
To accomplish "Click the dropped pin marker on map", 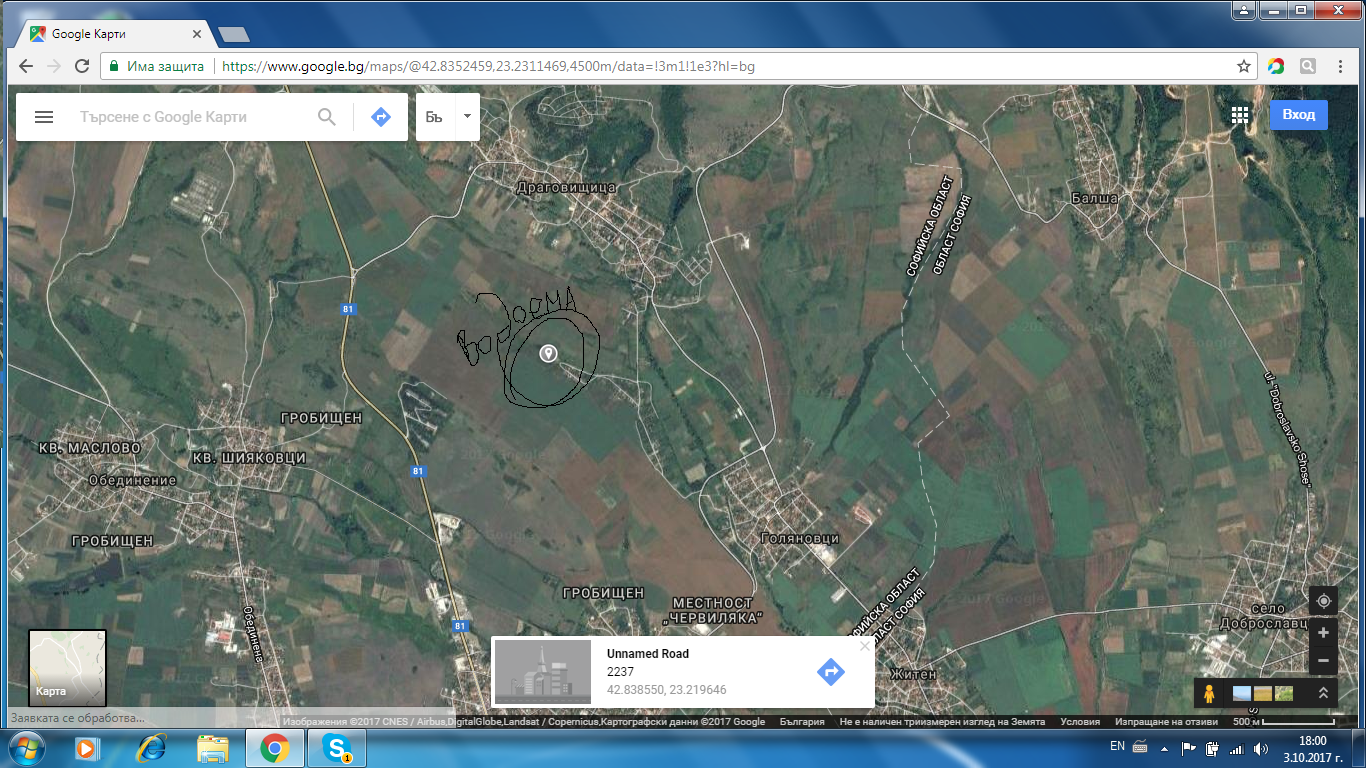I will click(548, 353).
